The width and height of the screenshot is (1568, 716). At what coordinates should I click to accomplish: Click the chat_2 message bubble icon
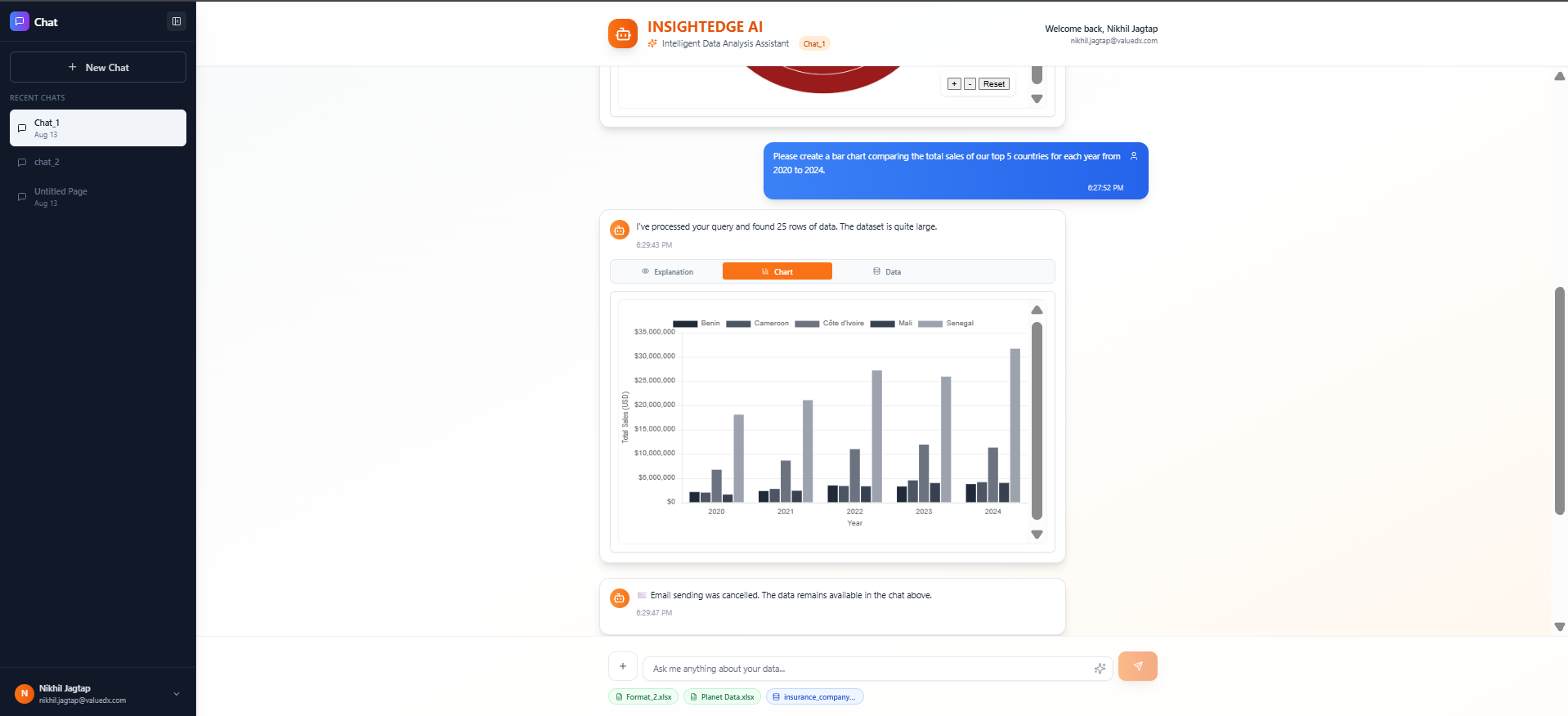click(x=22, y=163)
